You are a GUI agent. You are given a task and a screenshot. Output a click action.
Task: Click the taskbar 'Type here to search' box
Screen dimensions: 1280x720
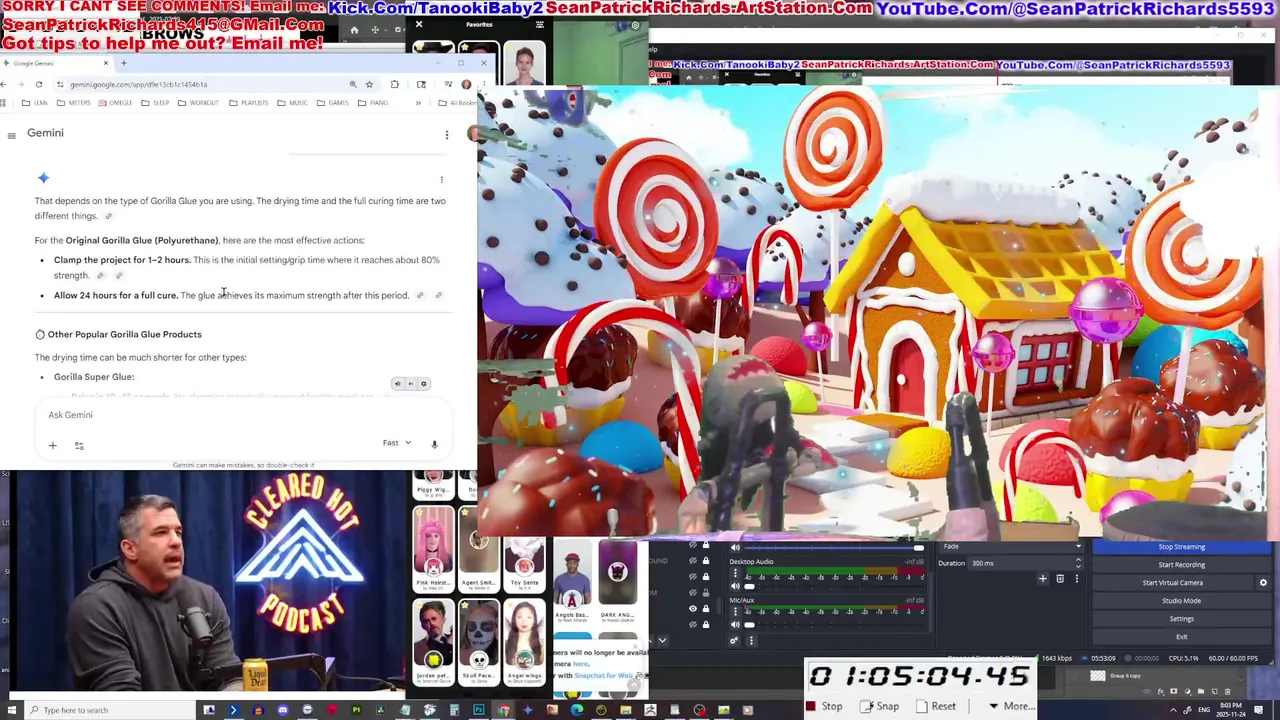pos(110,710)
